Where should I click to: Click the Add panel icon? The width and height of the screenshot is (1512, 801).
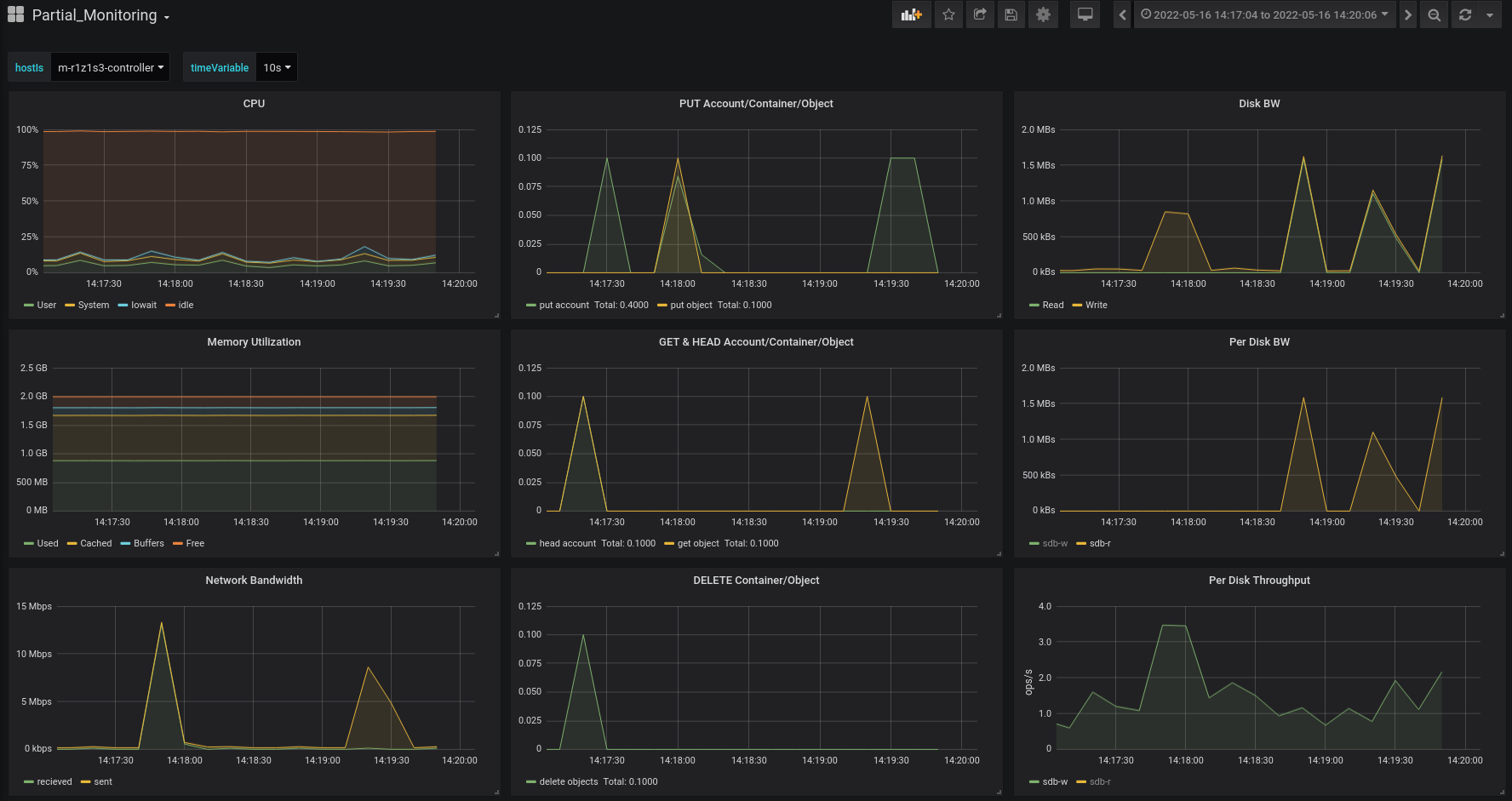click(911, 14)
